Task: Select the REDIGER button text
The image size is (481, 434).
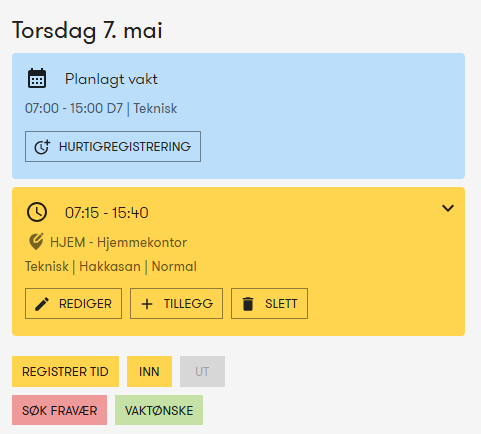Action: pyautogui.click(x=85, y=304)
